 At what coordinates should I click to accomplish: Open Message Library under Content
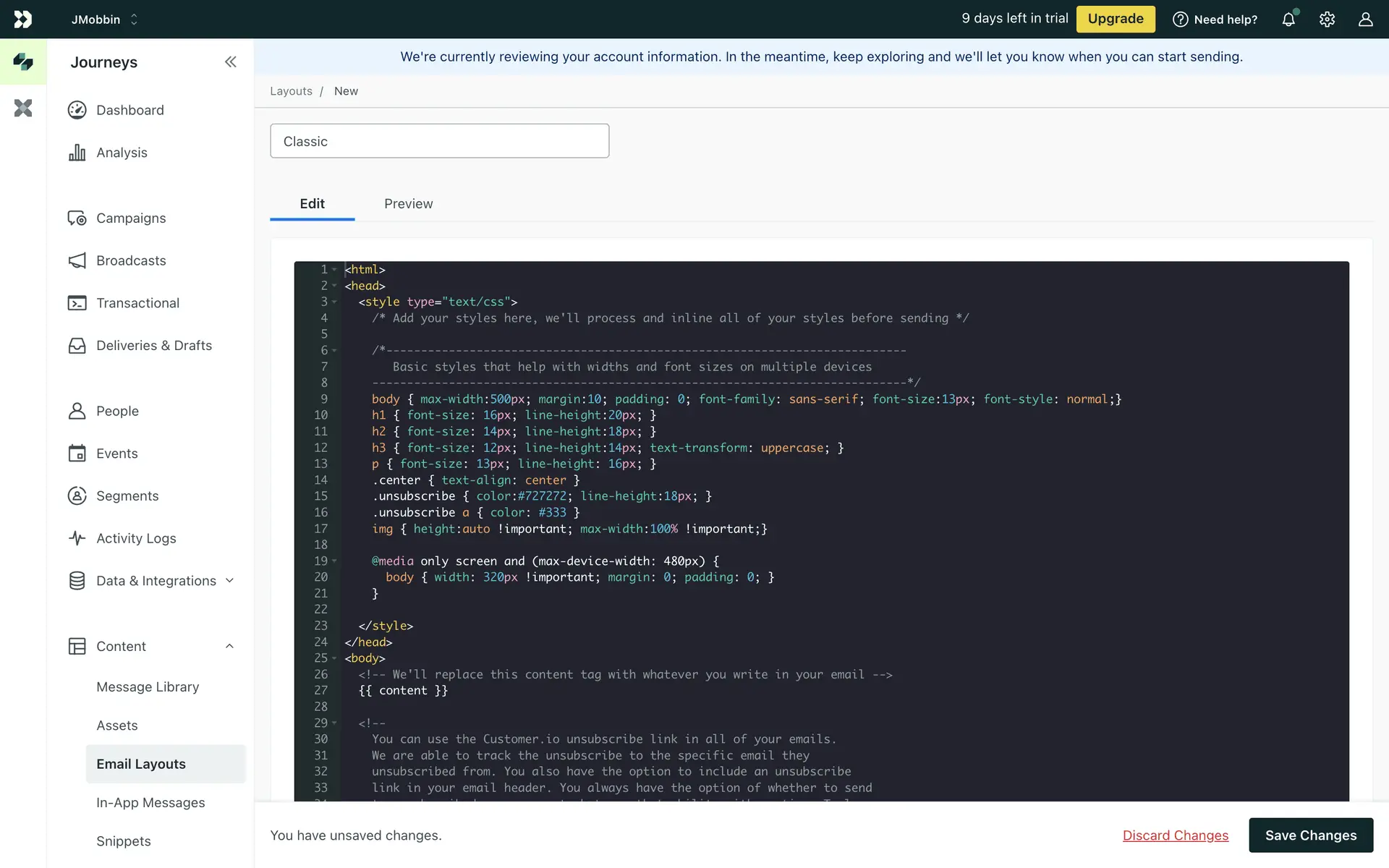click(148, 687)
